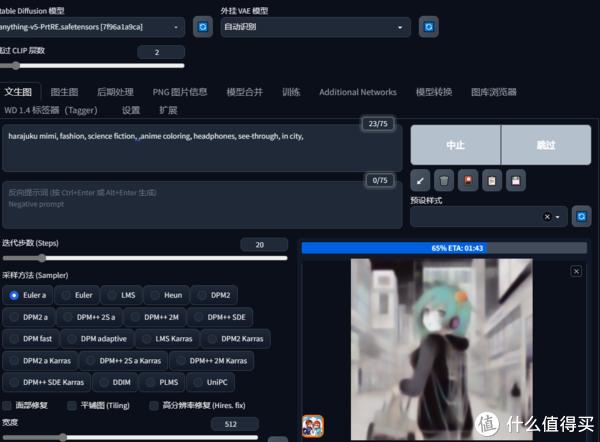Adjust the 宽度 width slider

point(130,437)
